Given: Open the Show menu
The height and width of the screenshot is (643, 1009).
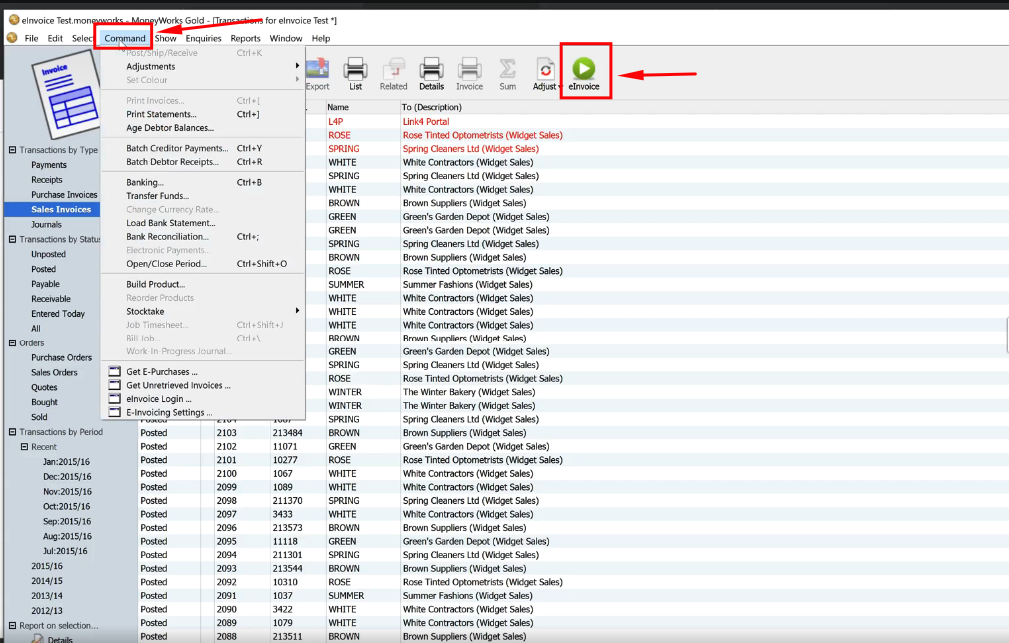Looking at the screenshot, I should click(x=165, y=38).
